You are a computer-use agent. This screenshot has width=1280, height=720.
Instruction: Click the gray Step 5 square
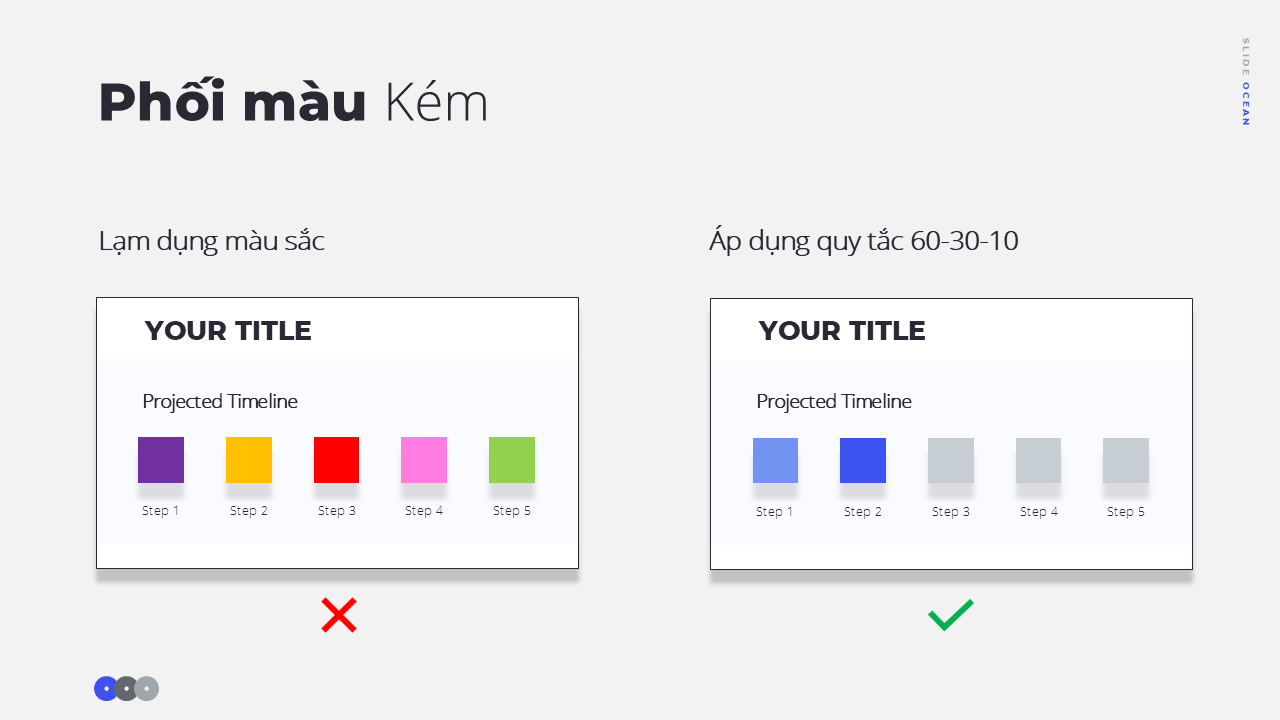coord(1126,461)
